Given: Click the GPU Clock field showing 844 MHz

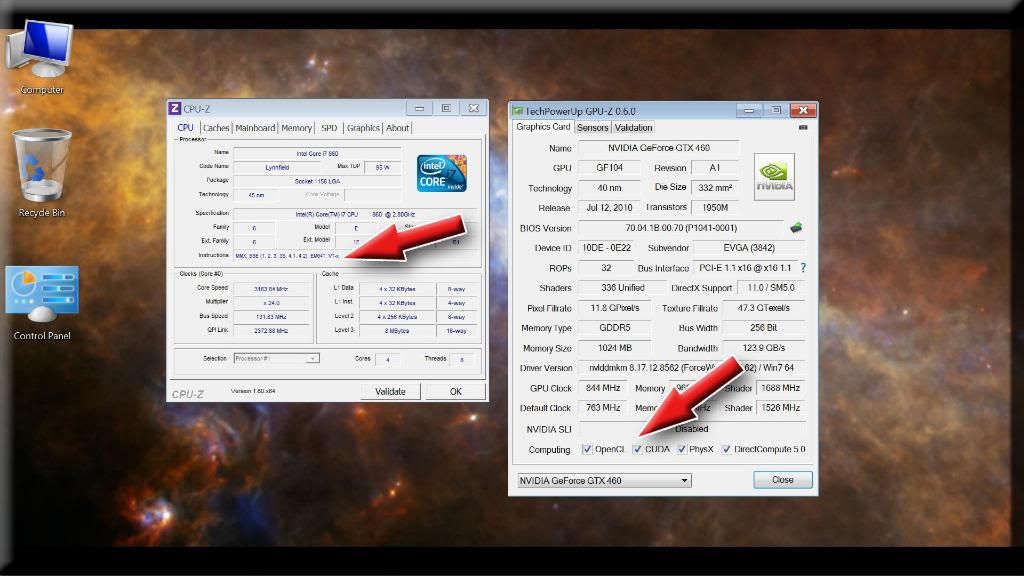Looking at the screenshot, I should 603,388.
